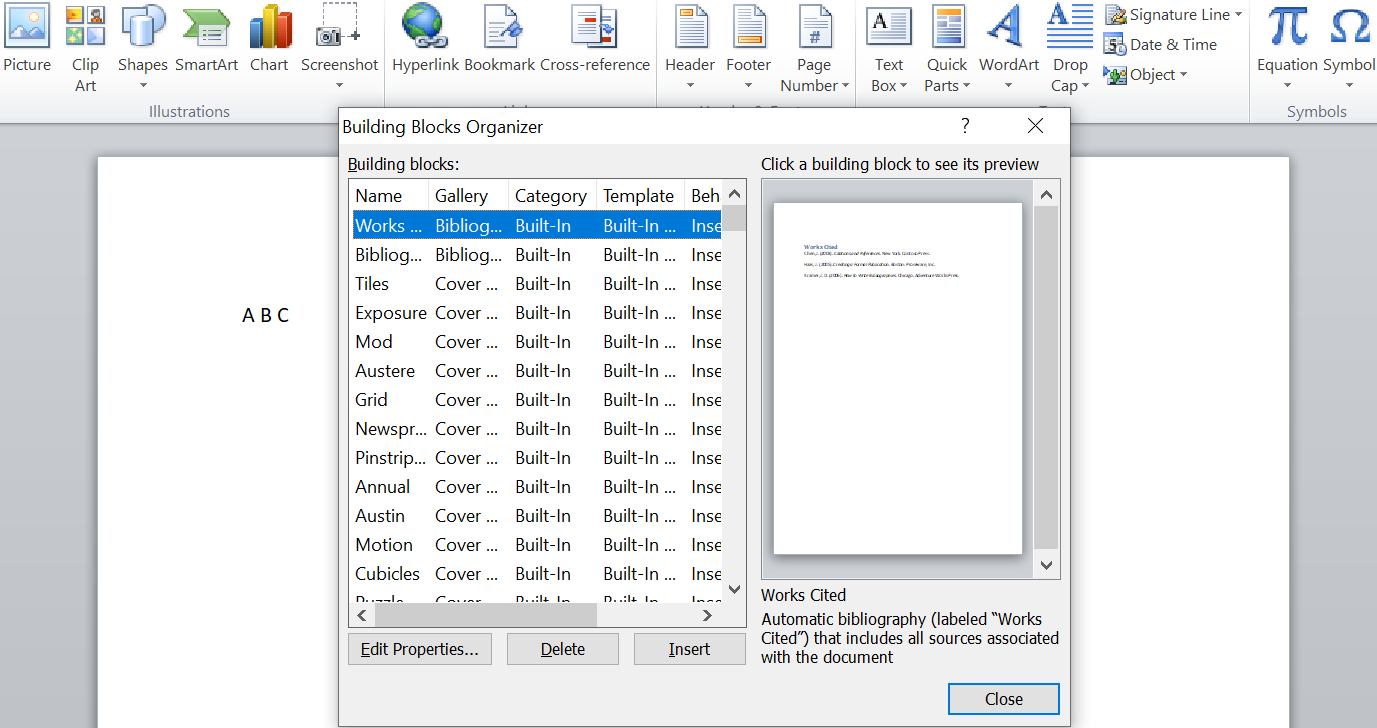Image resolution: width=1377 pixels, height=728 pixels.
Task: Insert the selected building block
Action: 690,649
